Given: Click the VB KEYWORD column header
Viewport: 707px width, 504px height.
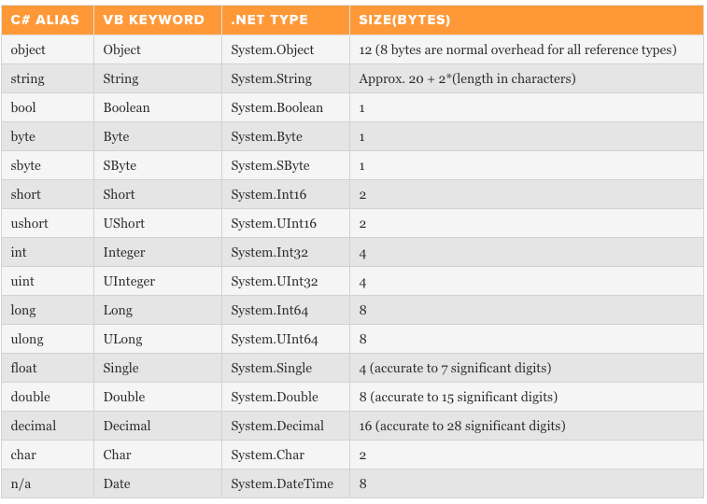Looking at the screenshot, I should click(153, 19).
